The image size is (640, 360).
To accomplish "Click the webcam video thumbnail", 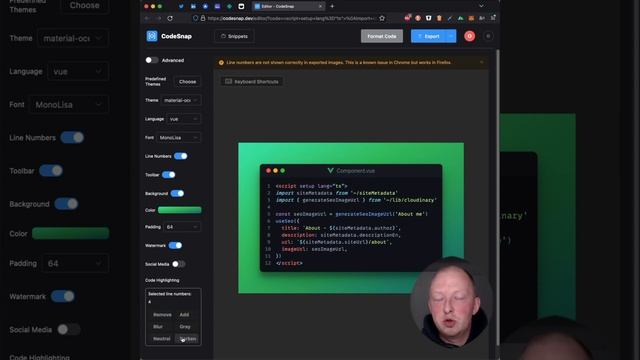I will click(x=451, y=302).
